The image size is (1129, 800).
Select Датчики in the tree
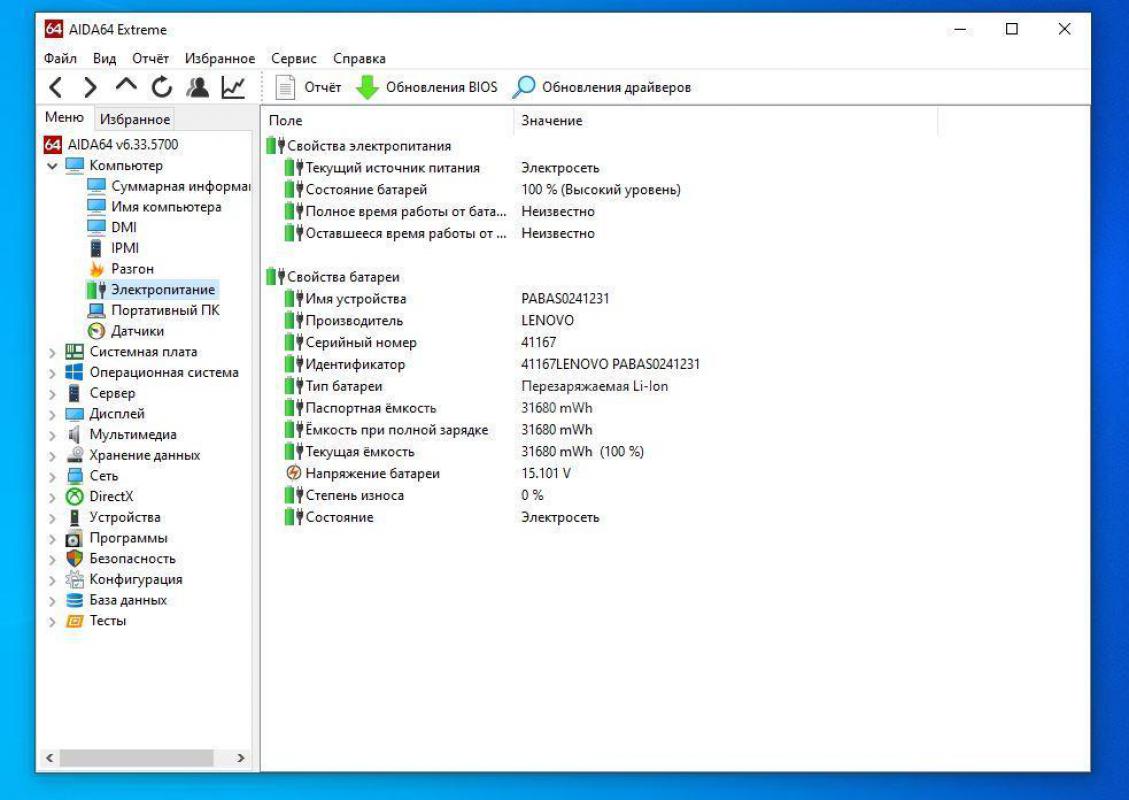point(137,331)
